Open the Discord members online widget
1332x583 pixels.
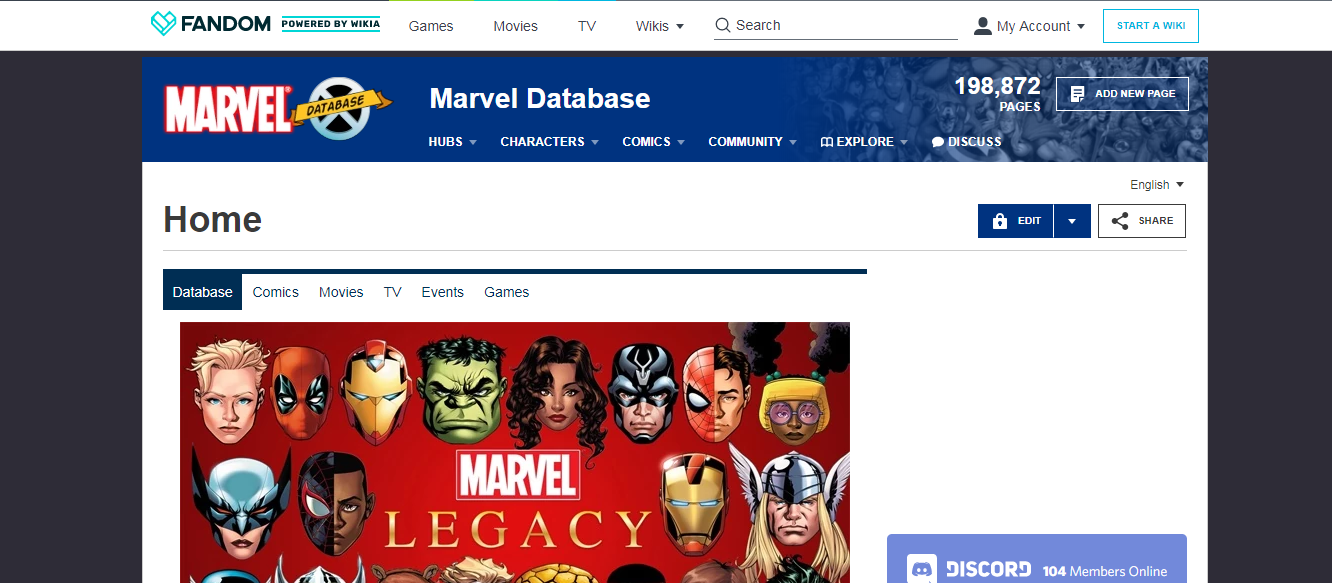[1037, 559]
